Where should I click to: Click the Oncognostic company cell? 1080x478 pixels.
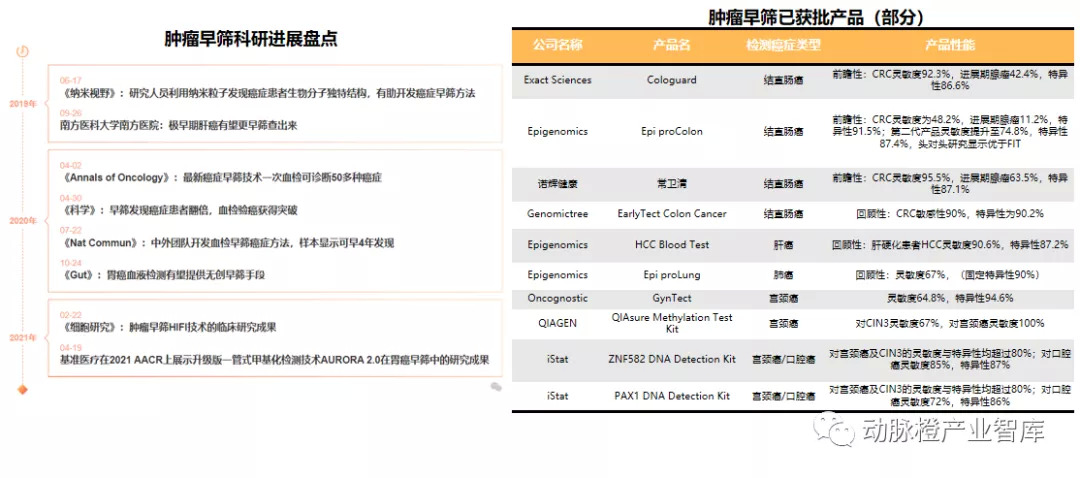point(557,298)
